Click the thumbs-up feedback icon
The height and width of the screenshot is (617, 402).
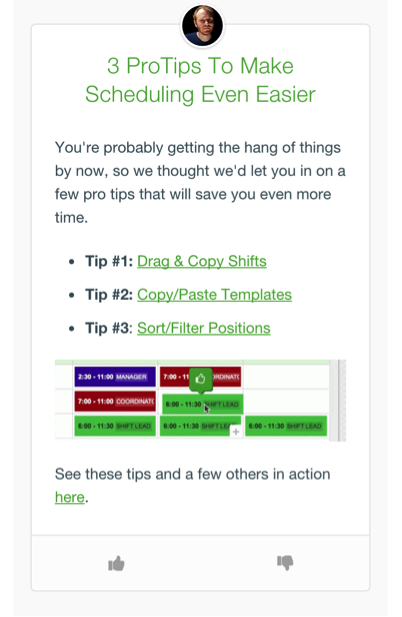[116, 563]
